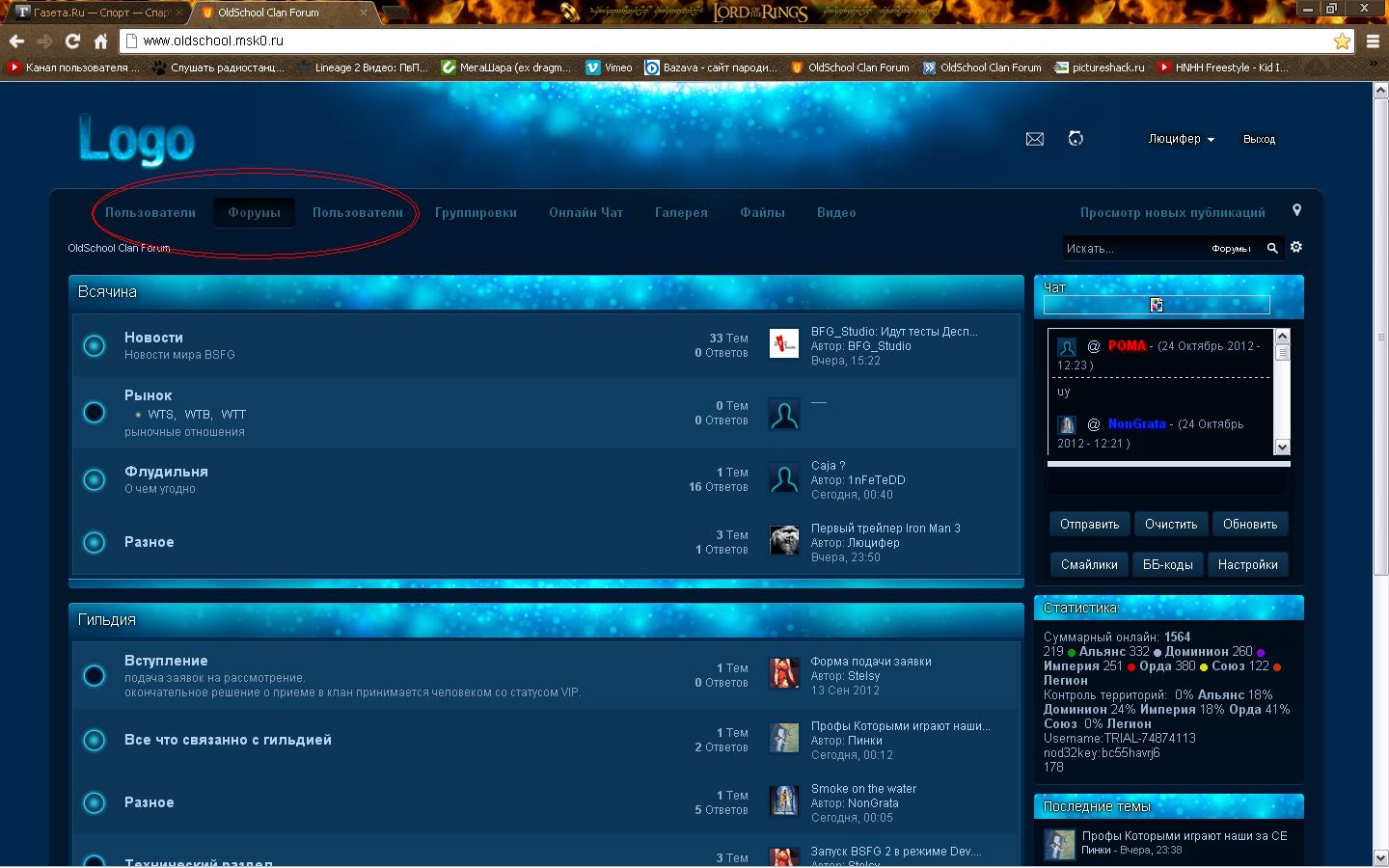Screen dimensions: 1389x868
Task: Click the OldSchool Clan Forum breadcrumb
Action: tap(119, 248)
